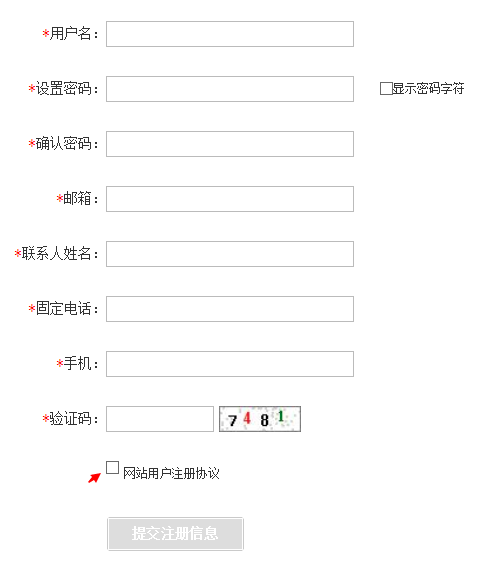Click the 用户名 field label
This screenshot has height=580, width=488.
[71, 34]
